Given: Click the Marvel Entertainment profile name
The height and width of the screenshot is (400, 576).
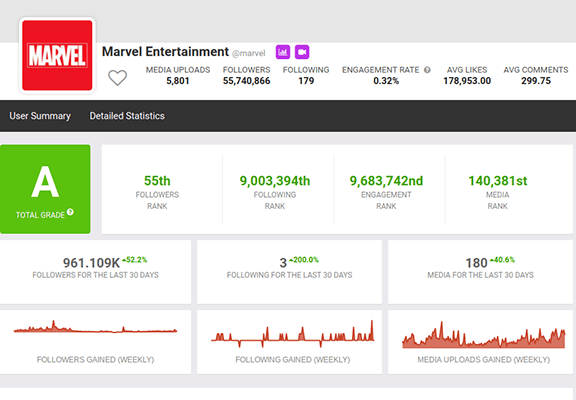Looking at the screenshot, I should [x=165, y=52].
